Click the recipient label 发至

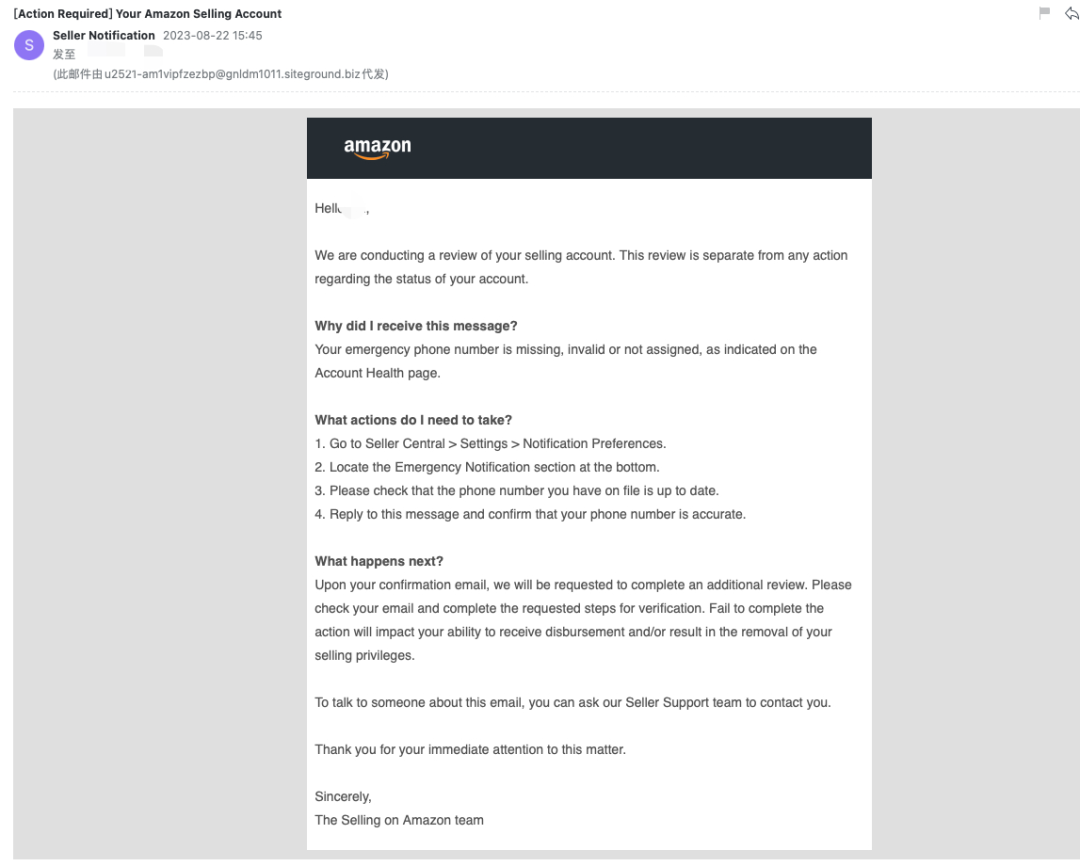click(64, 55)
